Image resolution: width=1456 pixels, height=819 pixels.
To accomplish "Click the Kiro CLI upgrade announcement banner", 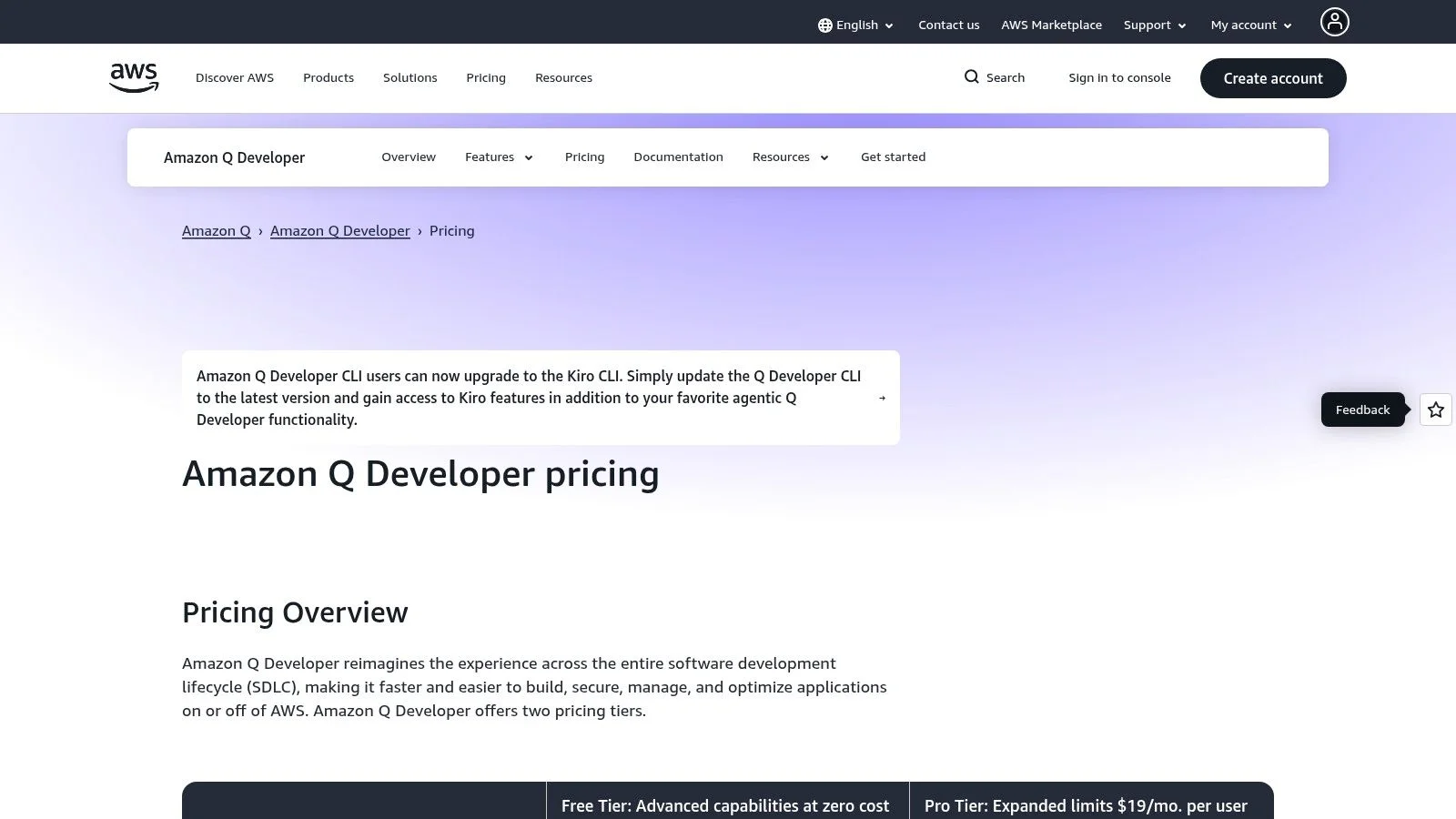I will click(x=541, y=398).
